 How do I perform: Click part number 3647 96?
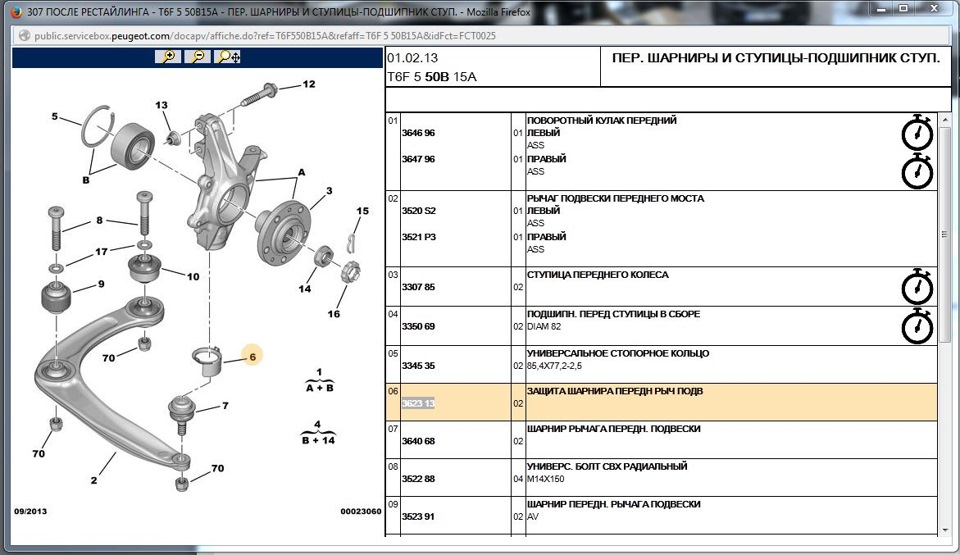418,159
